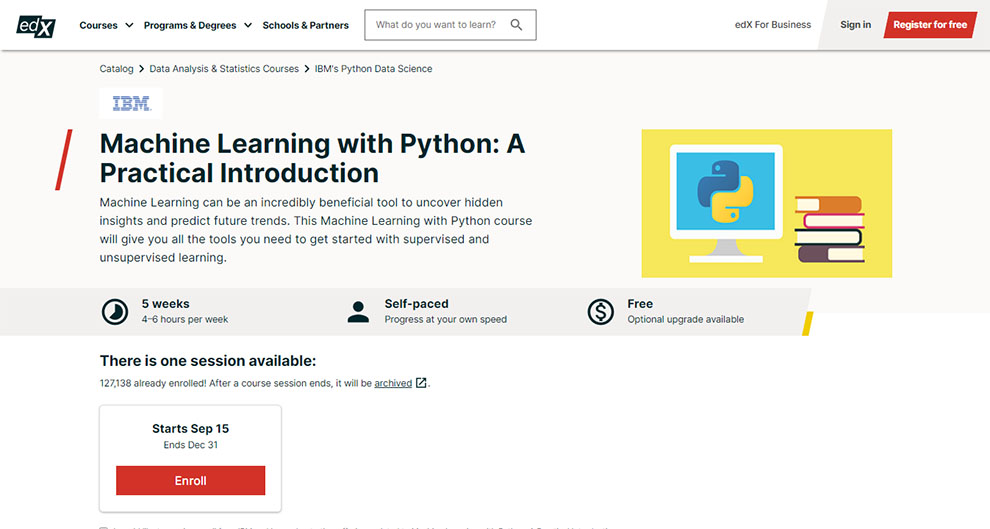The image size is (990, 529).
Task: Click the edX logo
Action: click(35, 25)
